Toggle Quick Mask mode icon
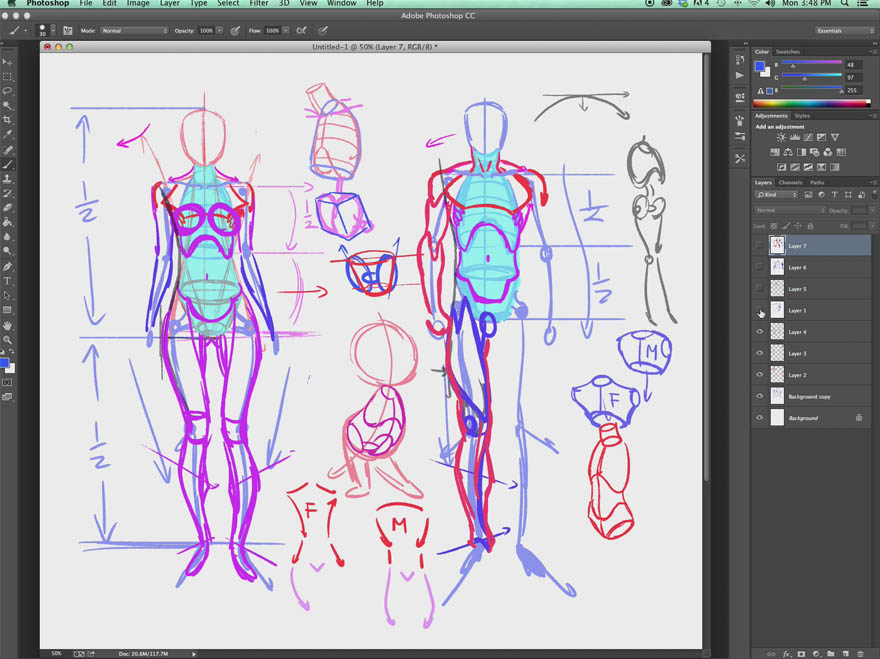 tap(7, 382)
